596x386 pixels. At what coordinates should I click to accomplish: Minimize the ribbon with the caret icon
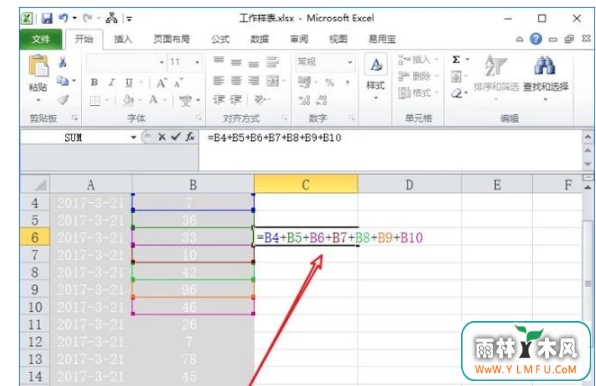pyautogui.click(x=519, y=39)
